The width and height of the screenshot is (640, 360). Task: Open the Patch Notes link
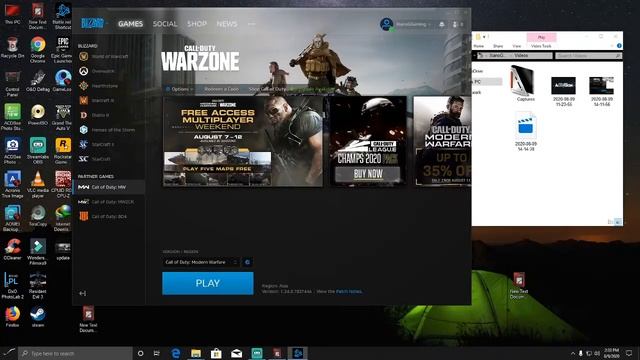tap(349, 291)
